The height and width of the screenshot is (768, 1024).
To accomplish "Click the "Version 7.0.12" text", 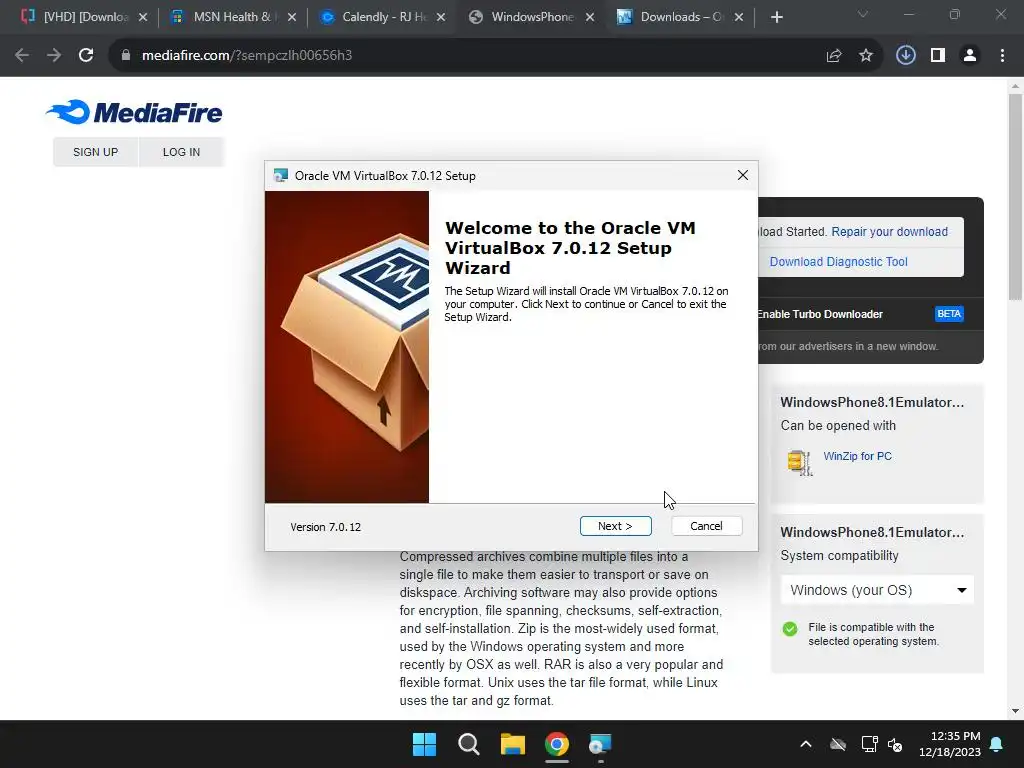I will [x=325, y=527].
